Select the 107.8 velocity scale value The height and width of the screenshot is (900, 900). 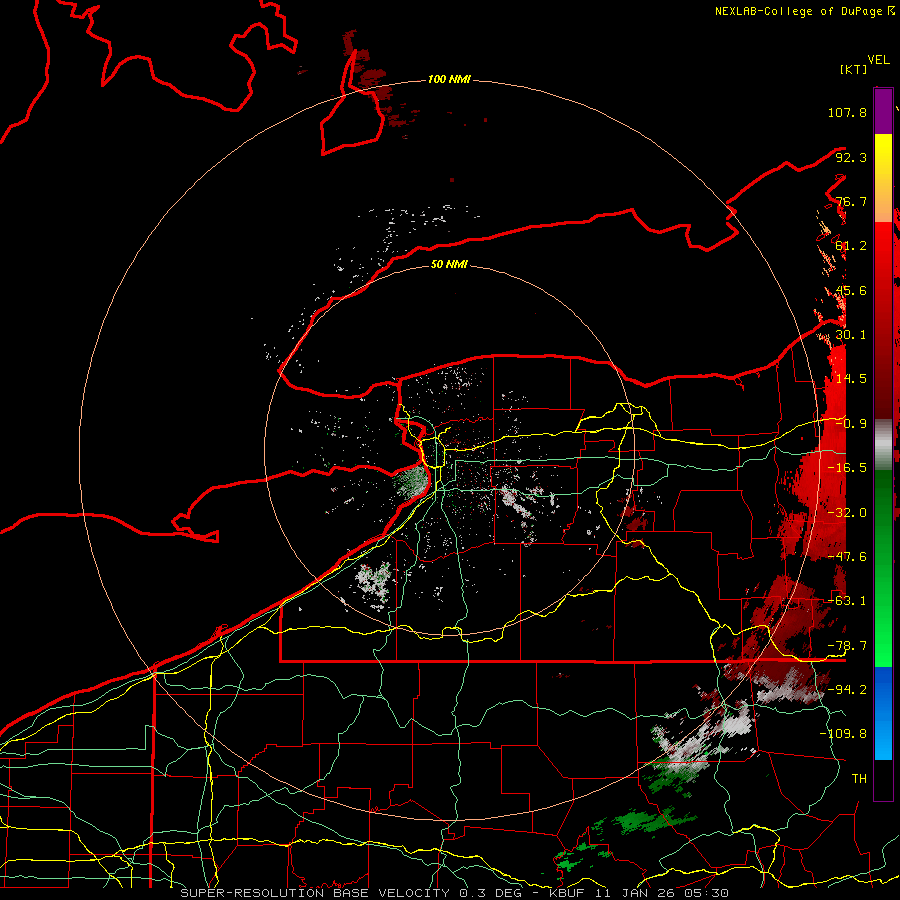pos(847,112)
